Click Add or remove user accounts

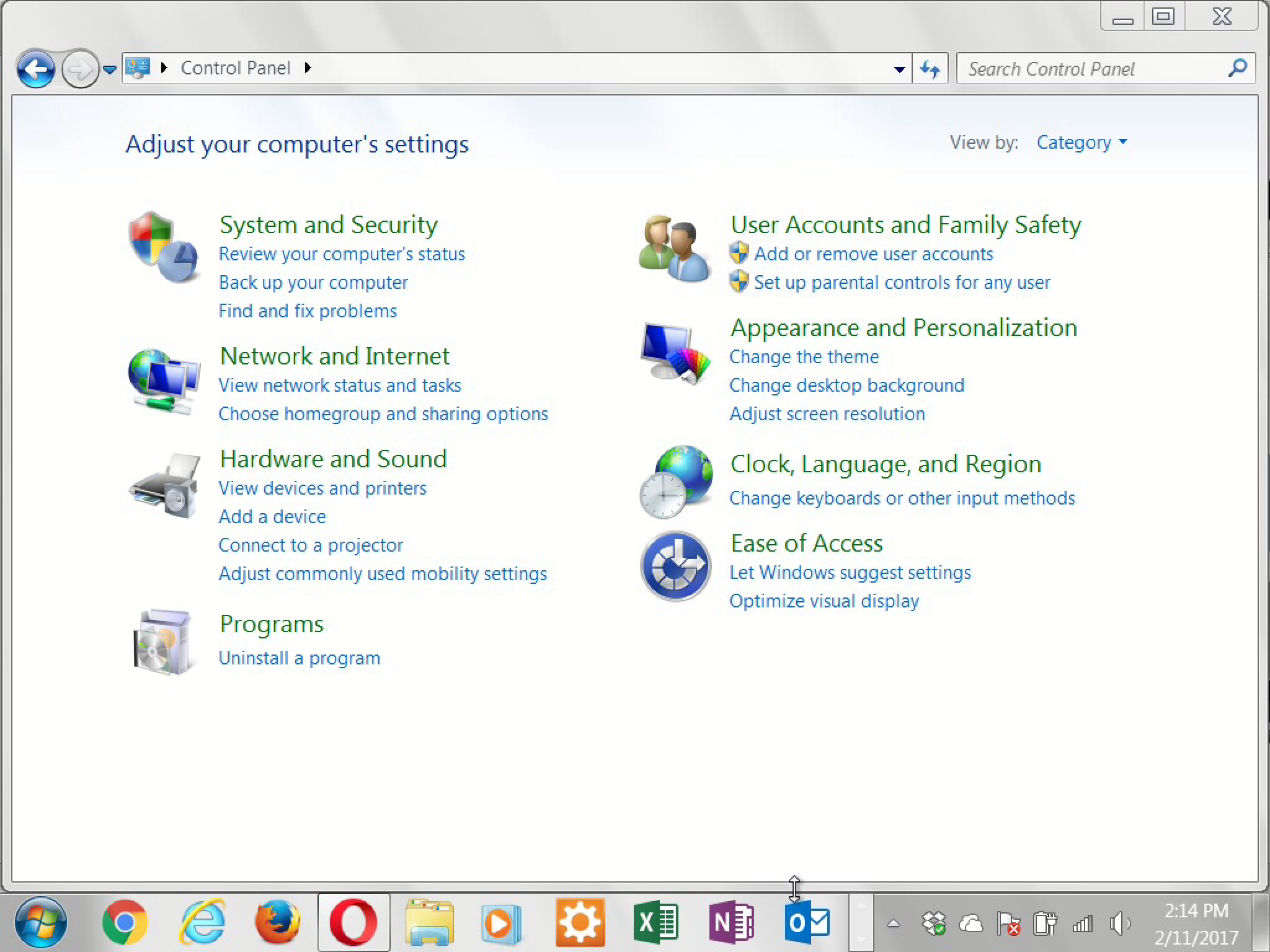[874, 254]
